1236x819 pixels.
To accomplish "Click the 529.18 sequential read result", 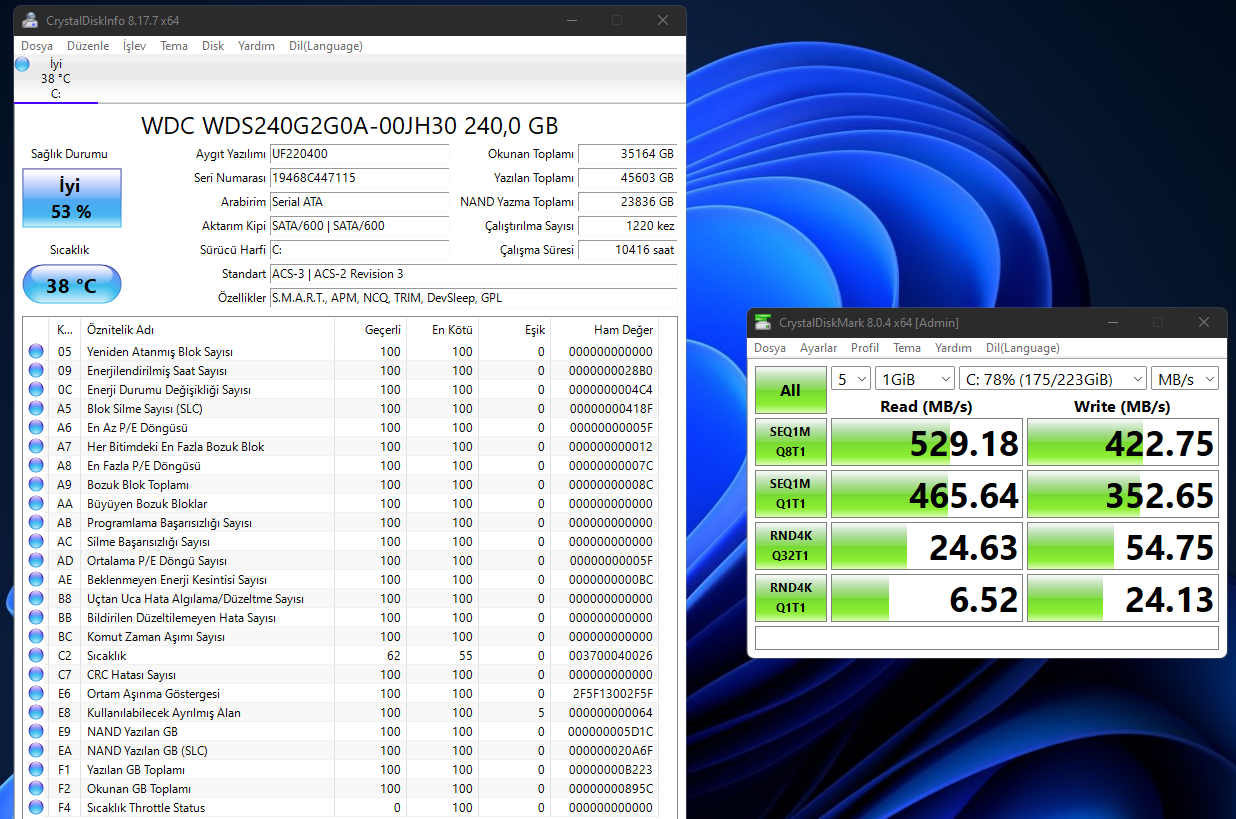I will pyautogui.click(x=926, y=442).
